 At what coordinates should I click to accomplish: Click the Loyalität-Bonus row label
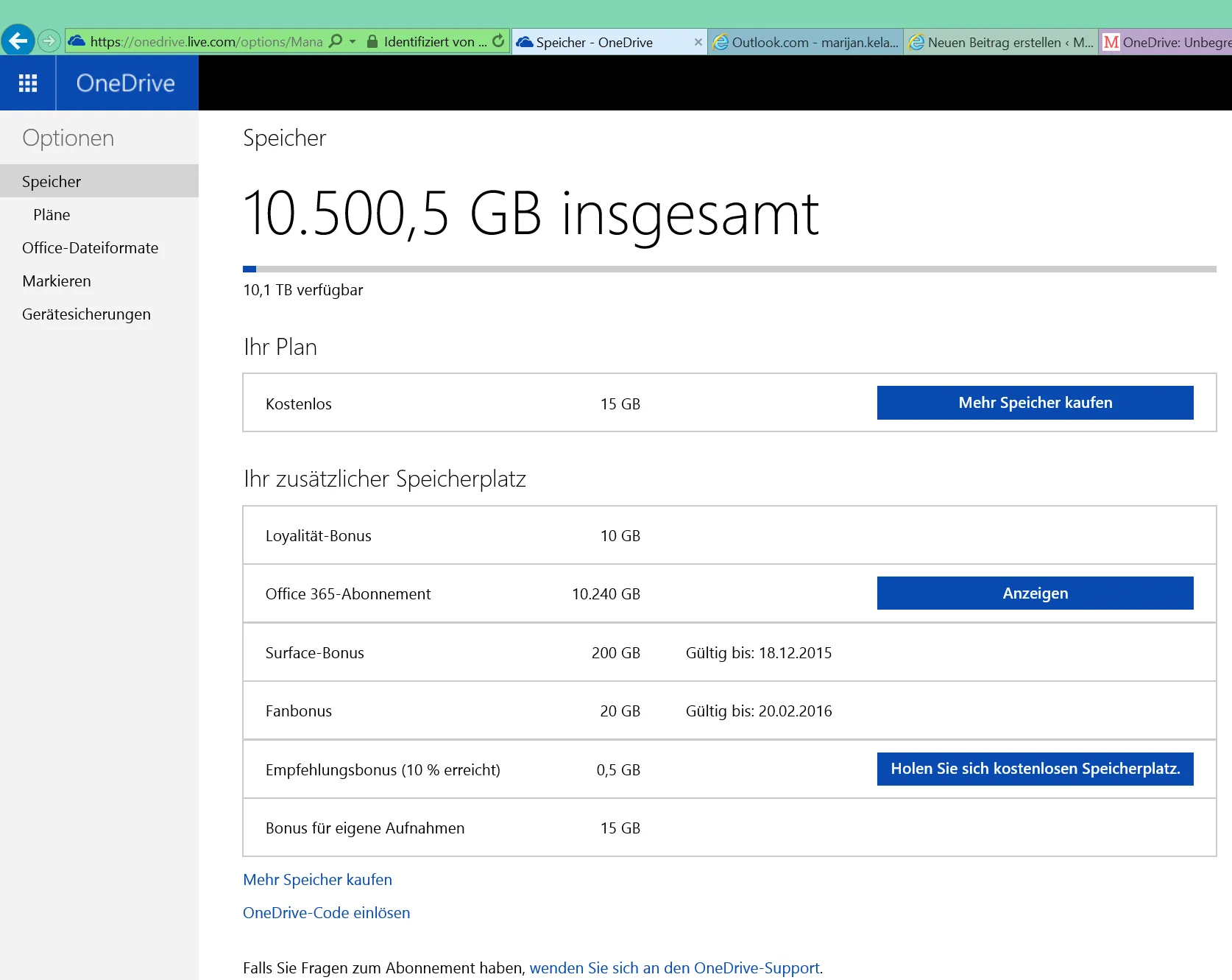click(x=318, y=536)
